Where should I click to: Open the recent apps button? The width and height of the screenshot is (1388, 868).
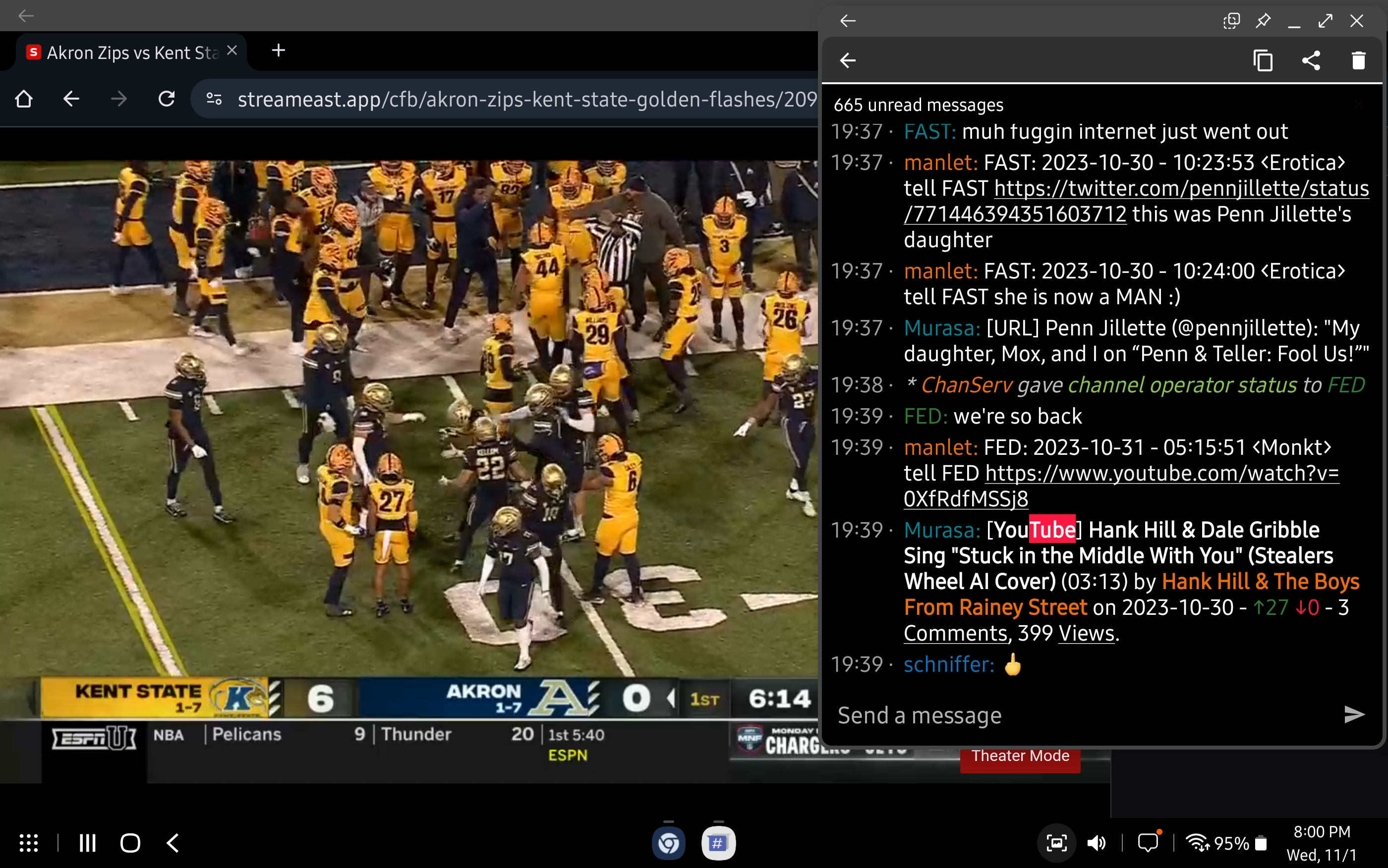pos(87,843)
